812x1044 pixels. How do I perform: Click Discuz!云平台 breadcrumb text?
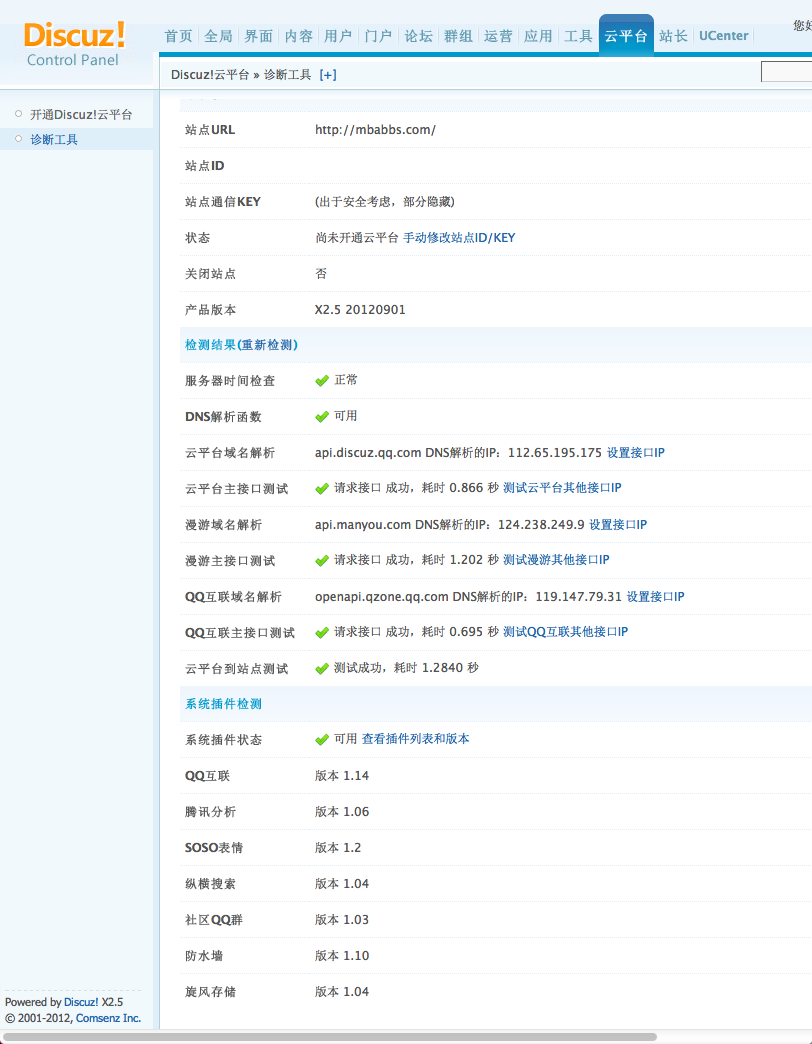click(210, 75)
